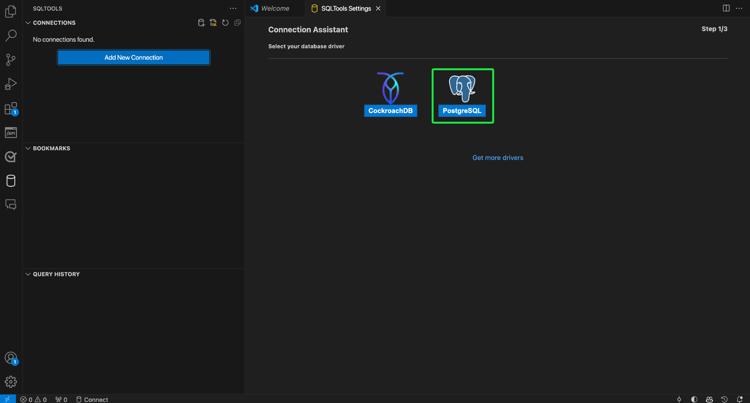Screen dimensions: 750x403
Task: Open the check-circle testing icon in activity bar
Action: click(11, 157)
